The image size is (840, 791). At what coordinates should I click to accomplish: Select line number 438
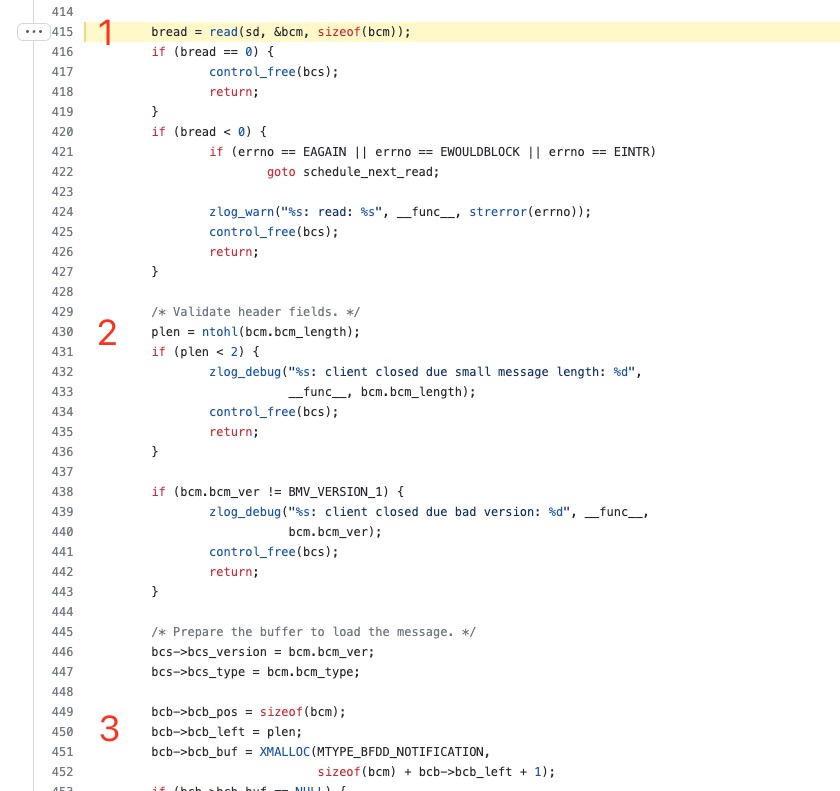click(x=62, y=492)
